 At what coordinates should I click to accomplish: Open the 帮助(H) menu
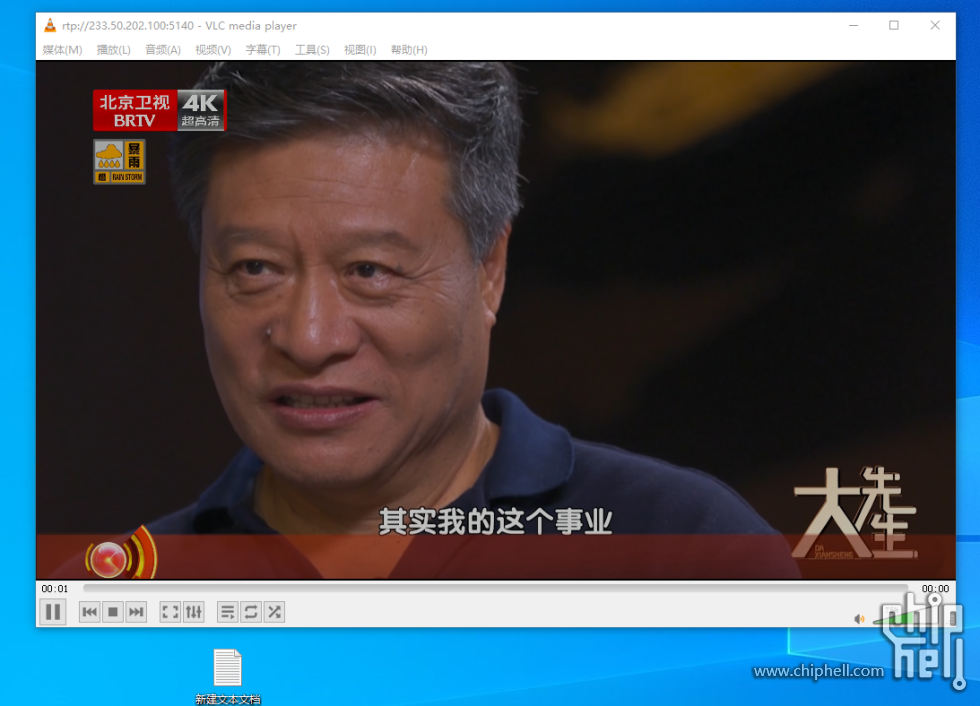409,49
